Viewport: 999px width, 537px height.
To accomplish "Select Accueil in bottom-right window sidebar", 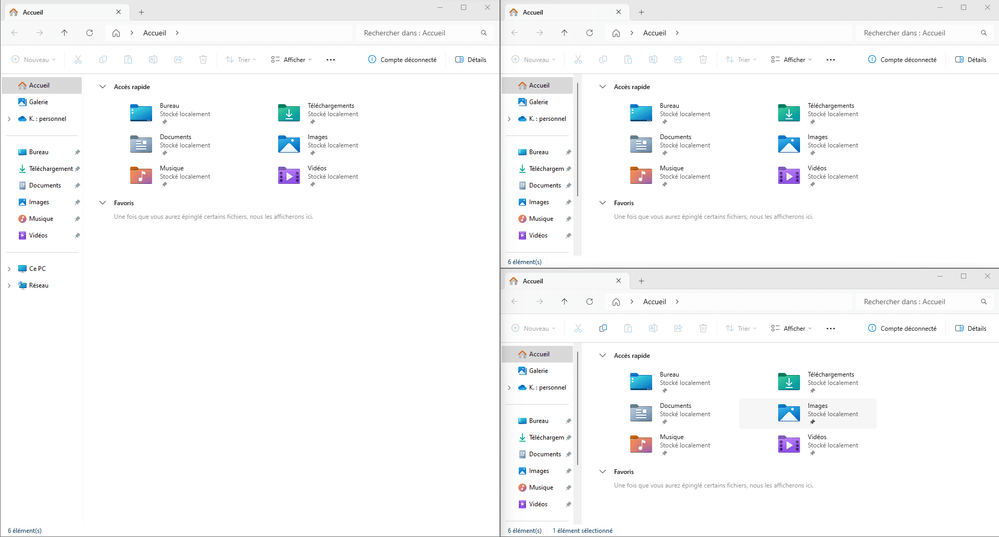I will point(538,354).
